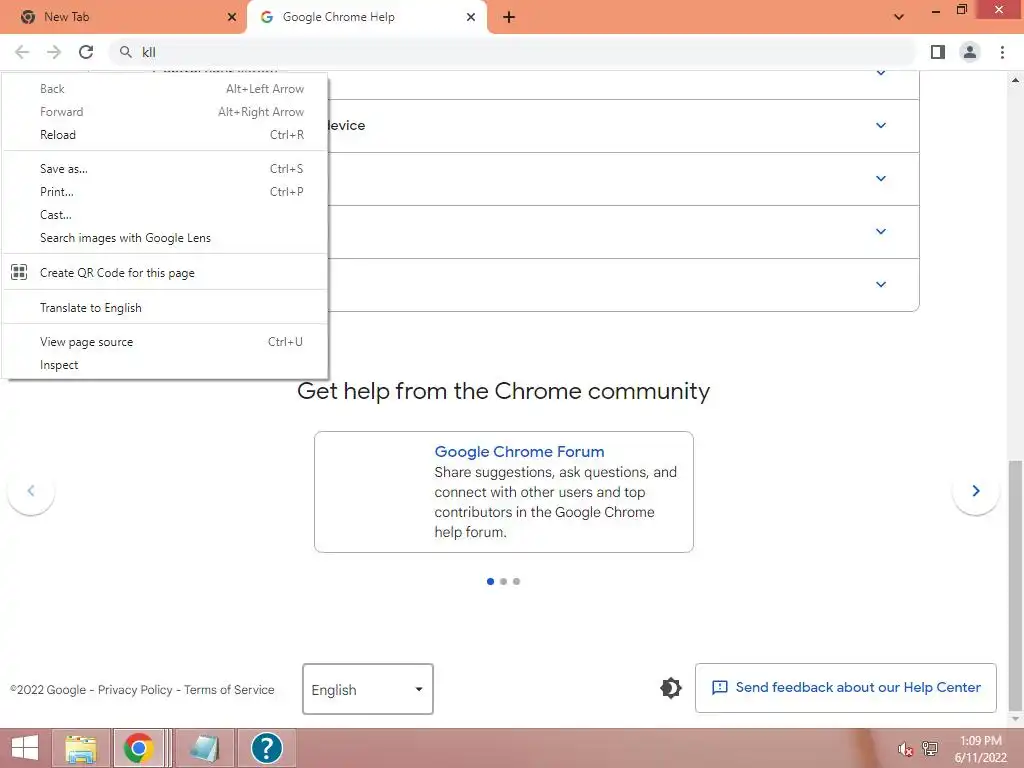The height and width of the screenshot is (768, 1024).
Task: Click the vertical scrollbar thumb
Action: pos(1016,584)
